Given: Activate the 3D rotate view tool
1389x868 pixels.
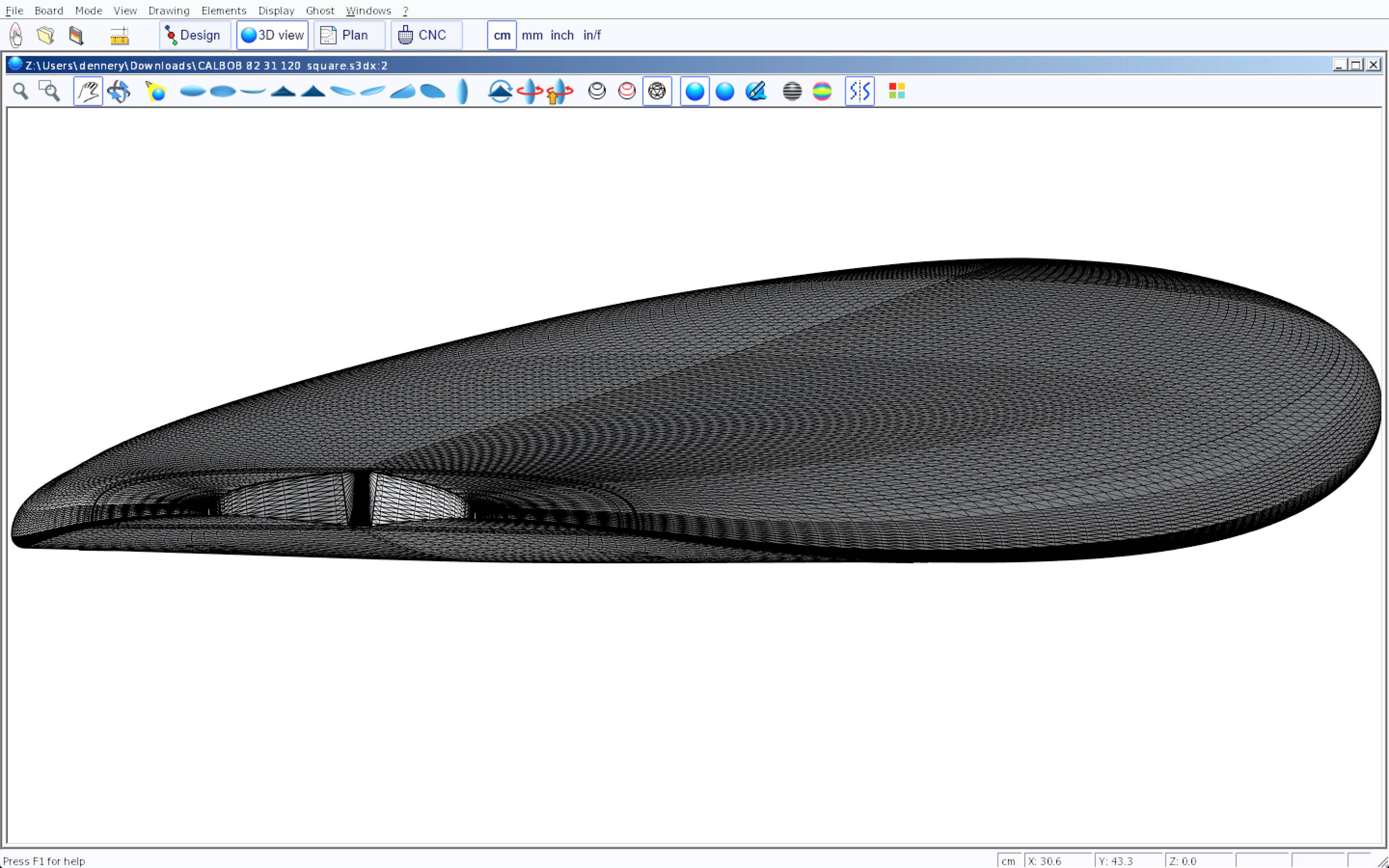Looking at the screenshot, I should click(119, 91).
